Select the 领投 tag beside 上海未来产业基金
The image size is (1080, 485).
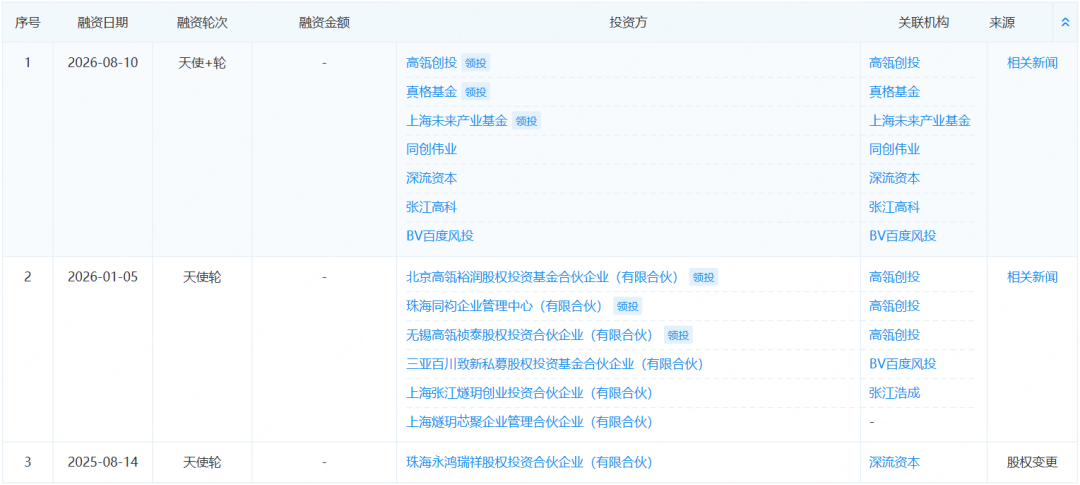(x=526, y=121)
